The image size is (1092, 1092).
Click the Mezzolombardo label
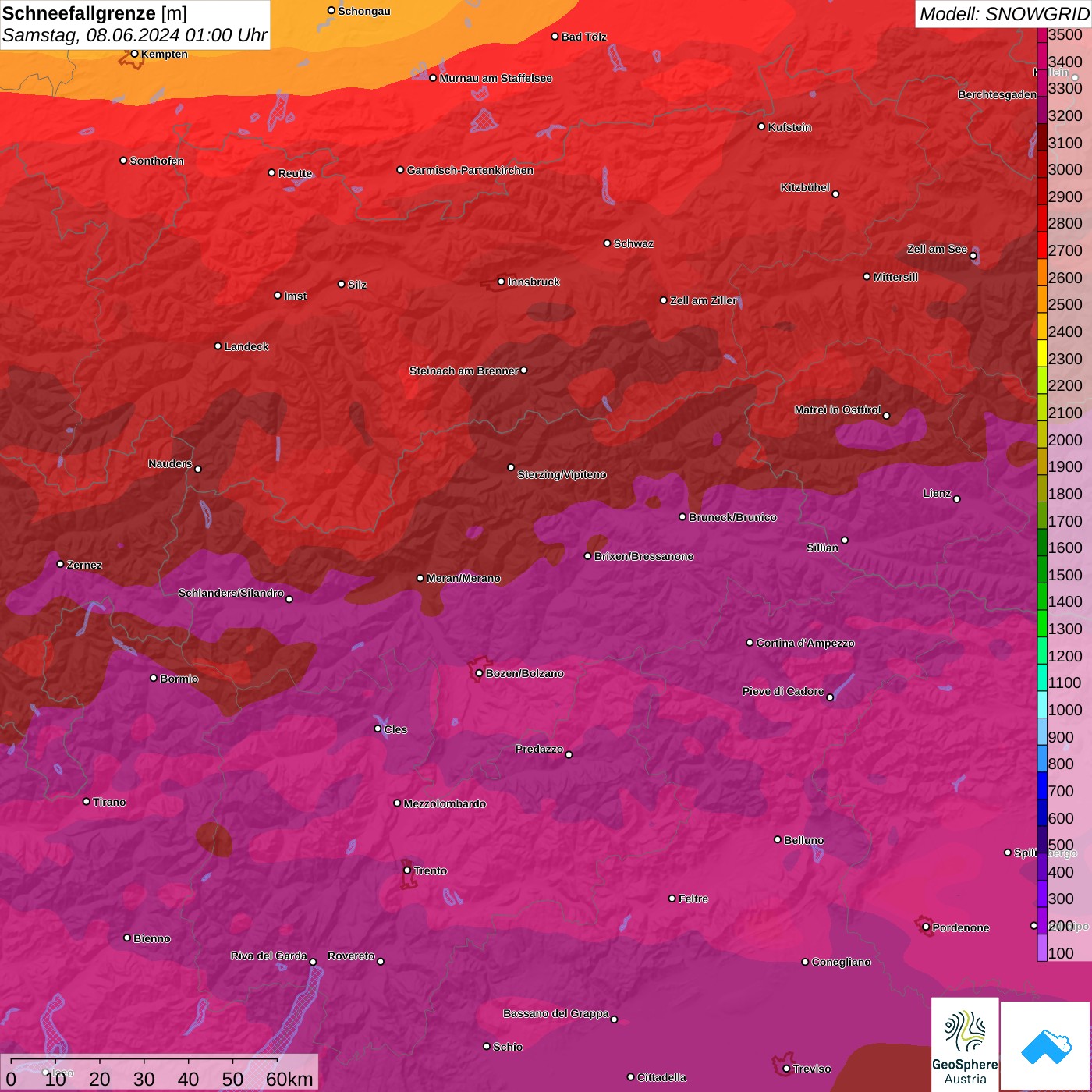pyautogui.click(x=445, y=803)
